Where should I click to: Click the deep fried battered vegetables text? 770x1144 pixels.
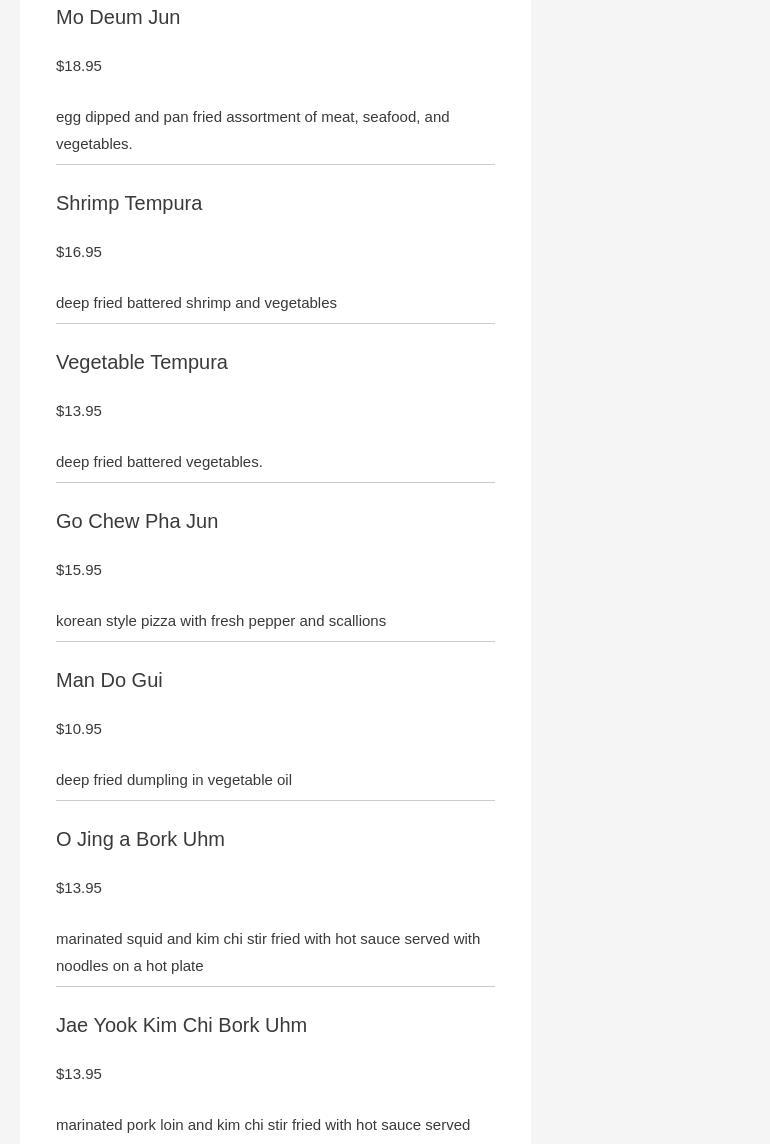[159, 462]
